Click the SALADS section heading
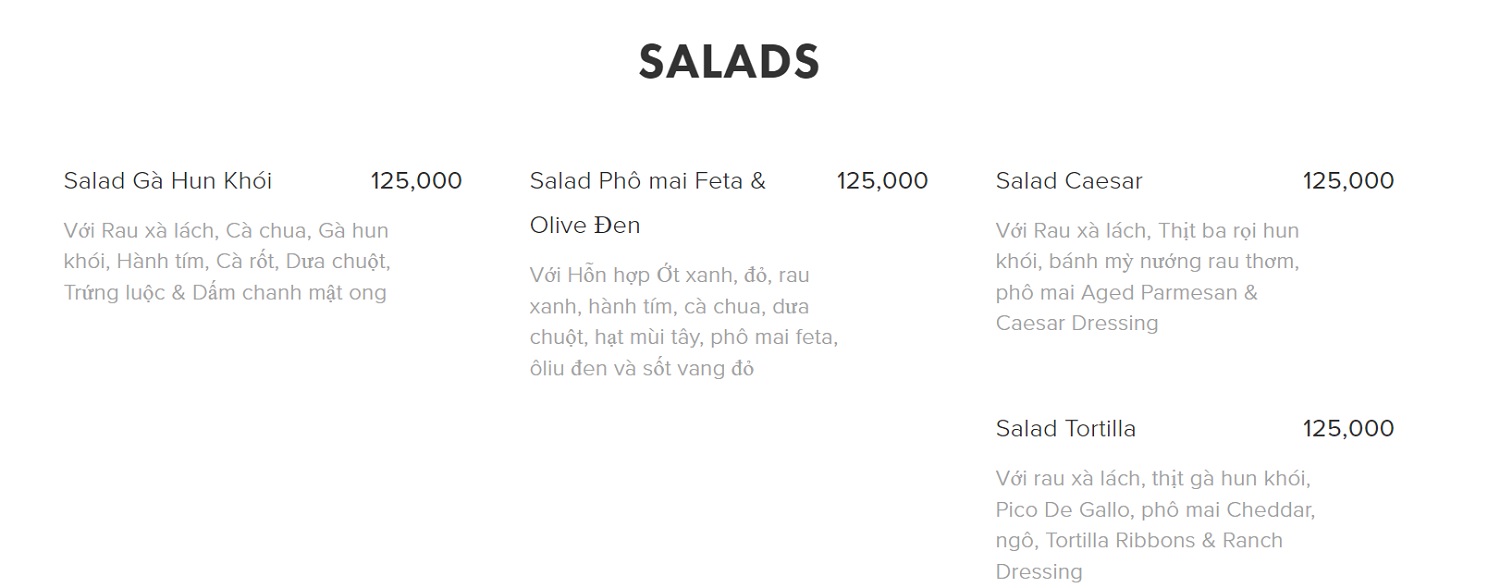The height and width of the screenshot is (588, 1500). (x=729, y=62)
